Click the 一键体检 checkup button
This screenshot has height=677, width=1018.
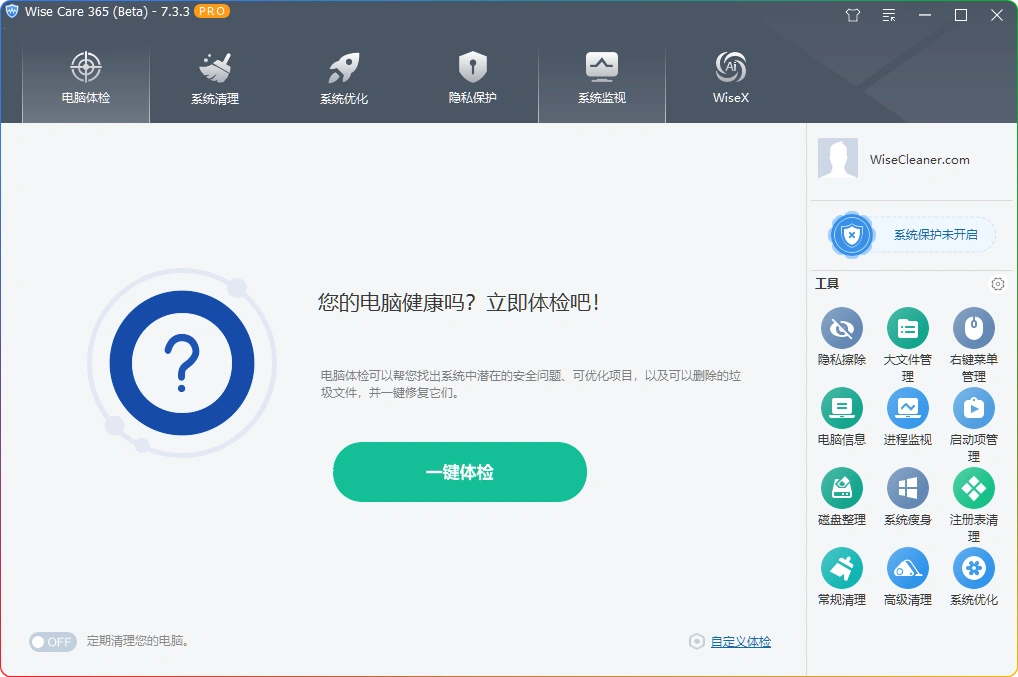click(459, 471)
